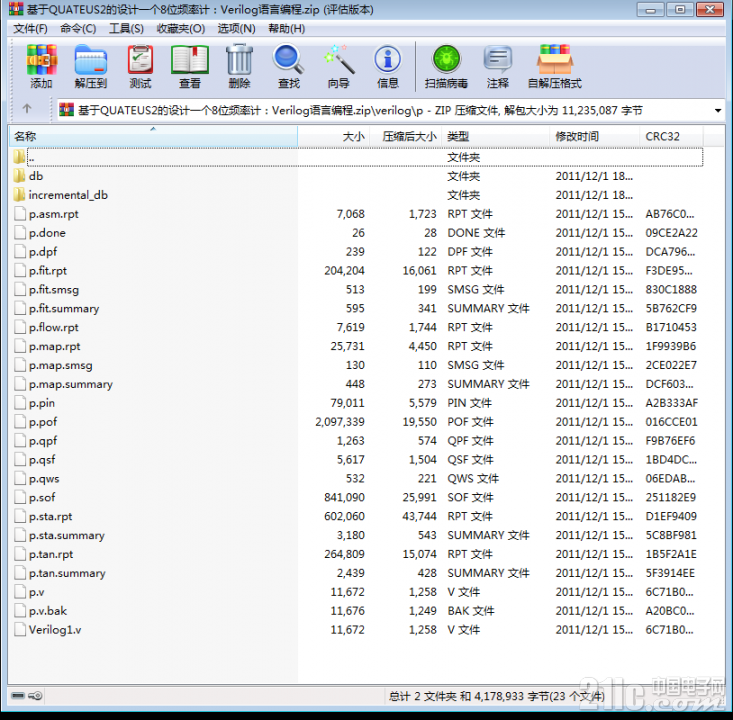
Task: Click the archive path address field
Action: pyautogui.click(x=390, y=110)
